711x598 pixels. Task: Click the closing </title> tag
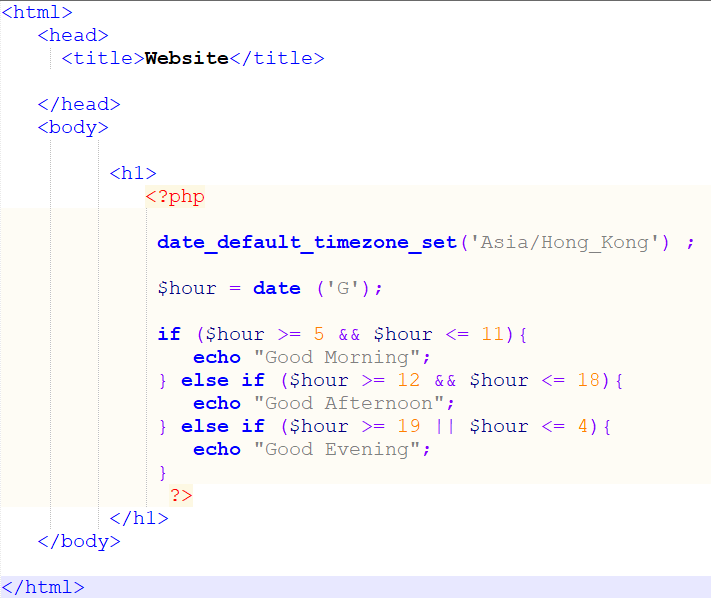tap(277, 58)
